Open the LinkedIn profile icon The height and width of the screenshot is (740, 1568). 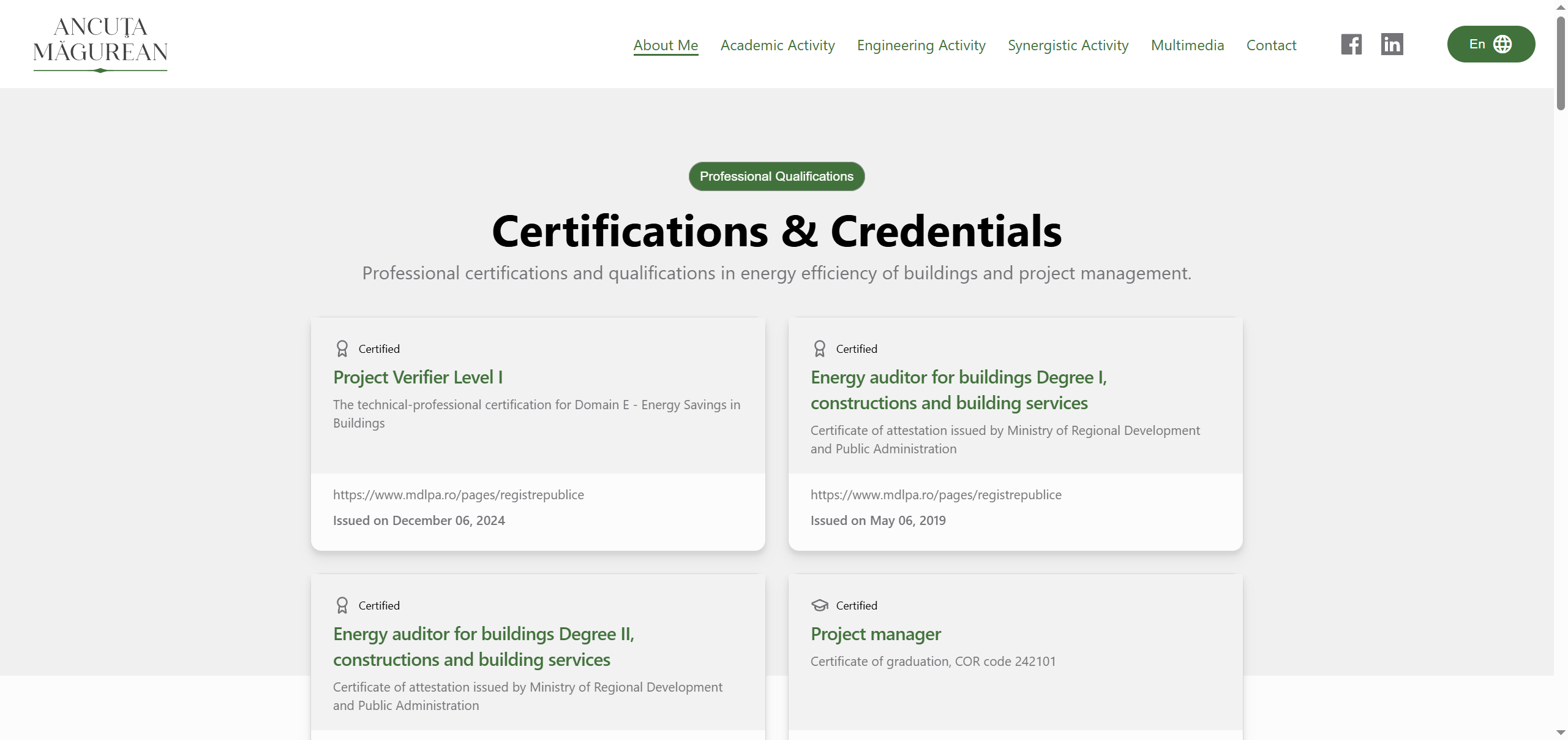pos(1392,44)
